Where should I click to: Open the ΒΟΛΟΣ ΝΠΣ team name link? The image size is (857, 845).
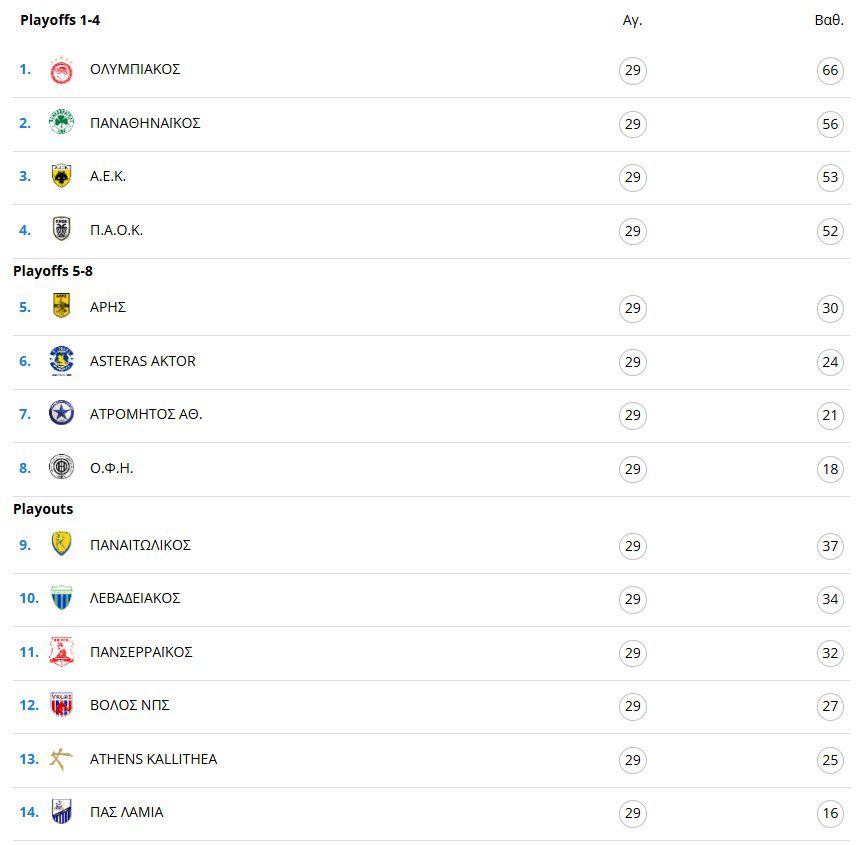click(x=130, y=705)
